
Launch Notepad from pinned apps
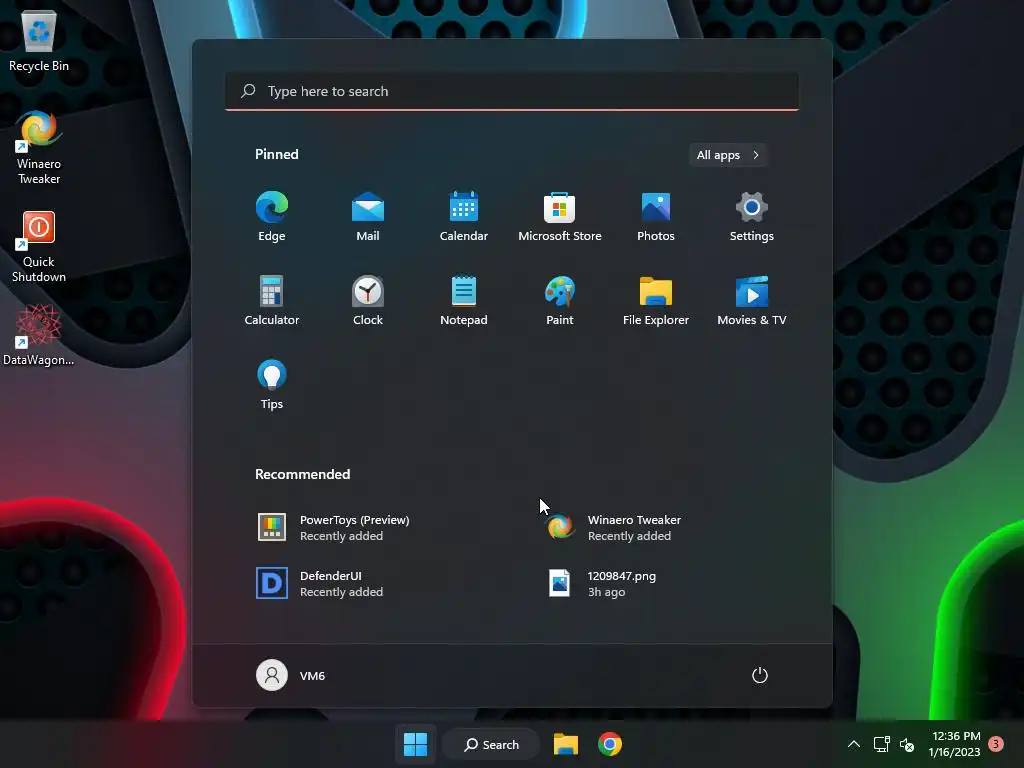pyautogui.click(x=464, y=300)
